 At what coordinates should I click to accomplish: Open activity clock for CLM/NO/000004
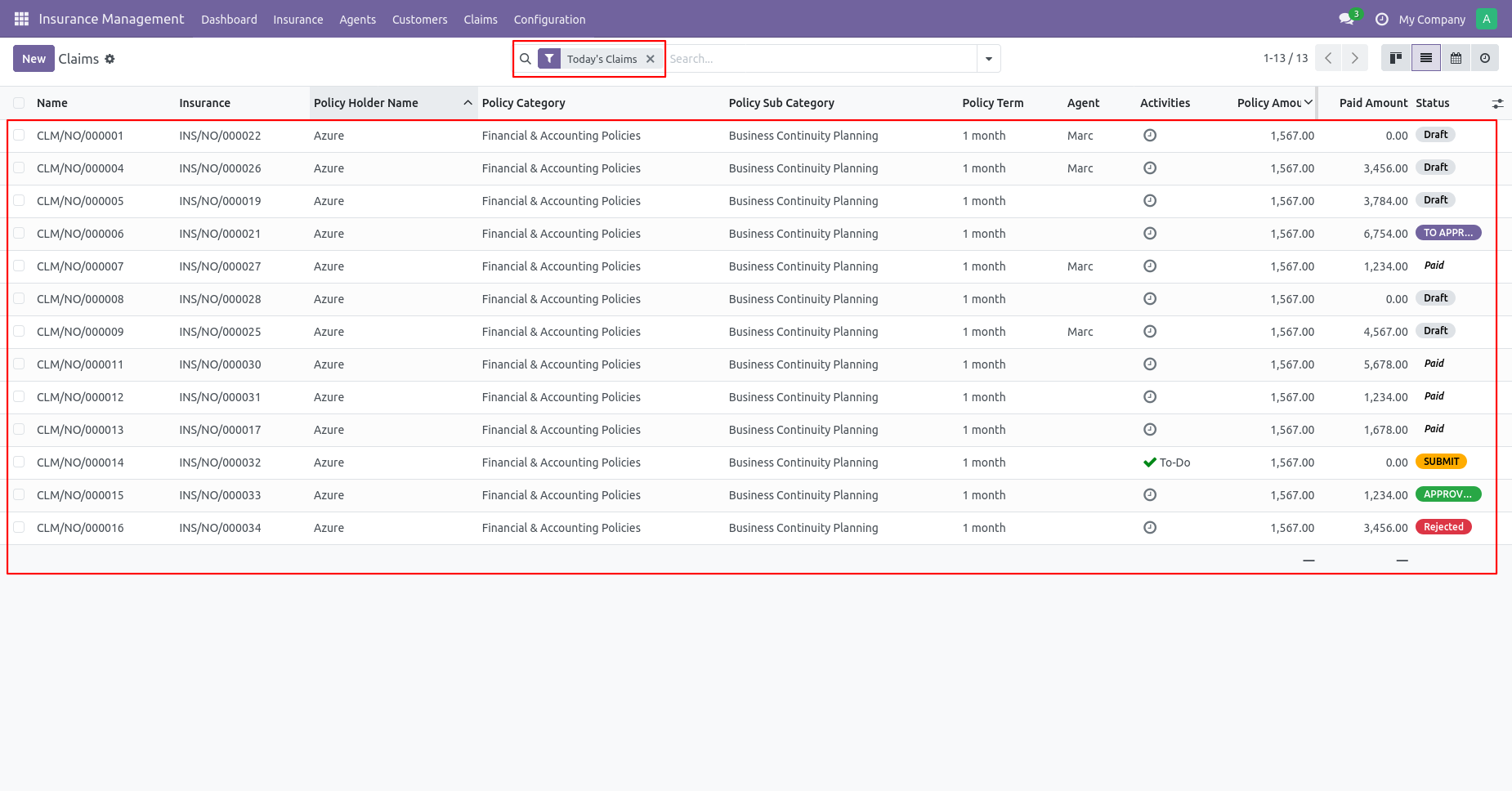pyautogui.click(x=1150, y=168)
